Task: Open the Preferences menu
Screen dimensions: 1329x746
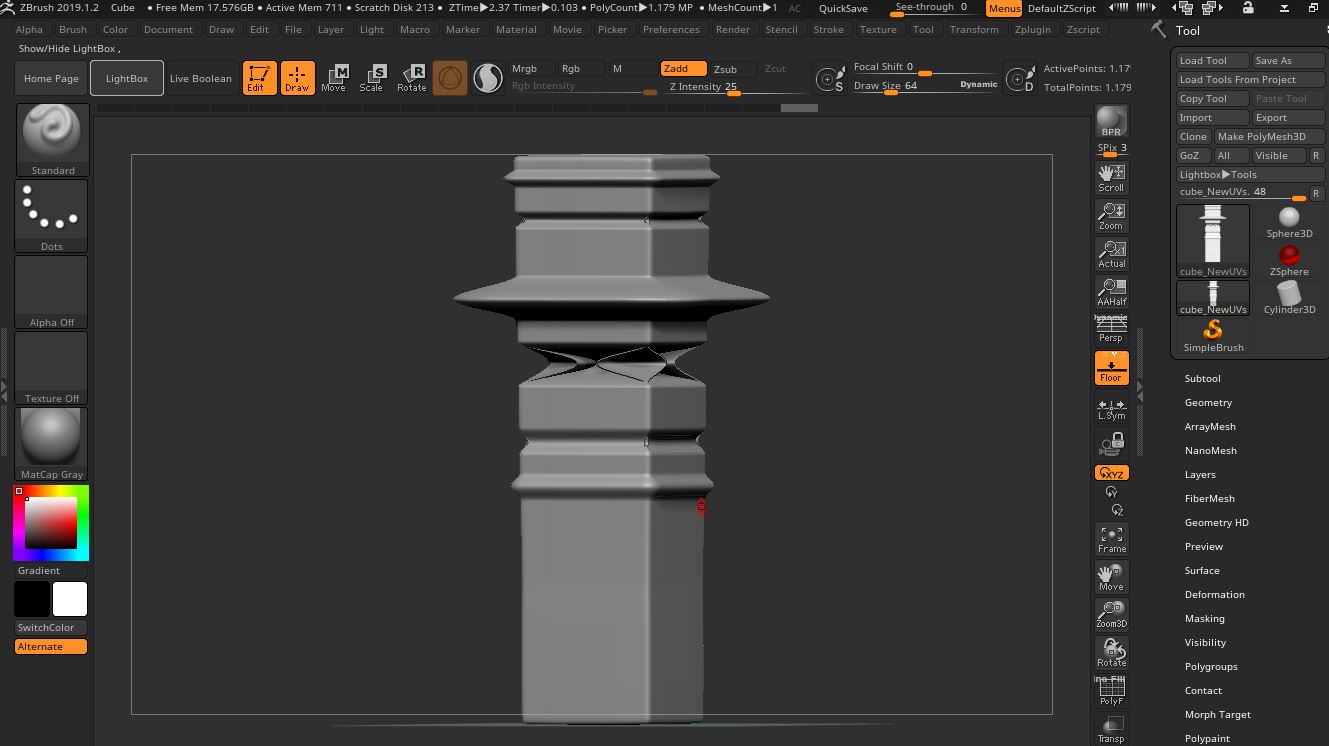Action: pyautogui.click(x=671, y=29)
